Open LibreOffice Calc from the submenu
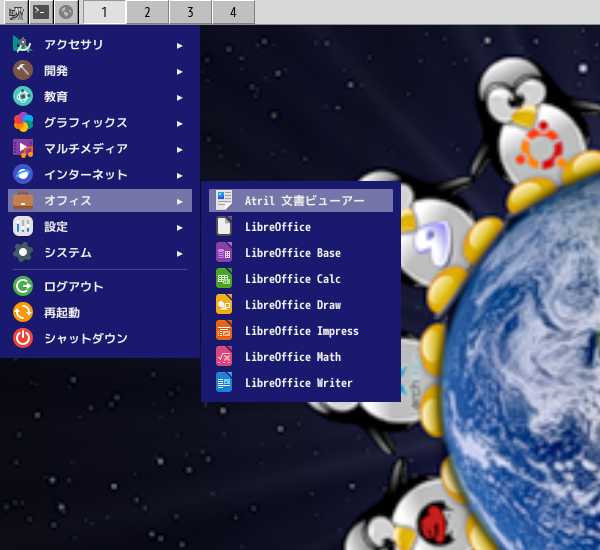 coord(301,279)
